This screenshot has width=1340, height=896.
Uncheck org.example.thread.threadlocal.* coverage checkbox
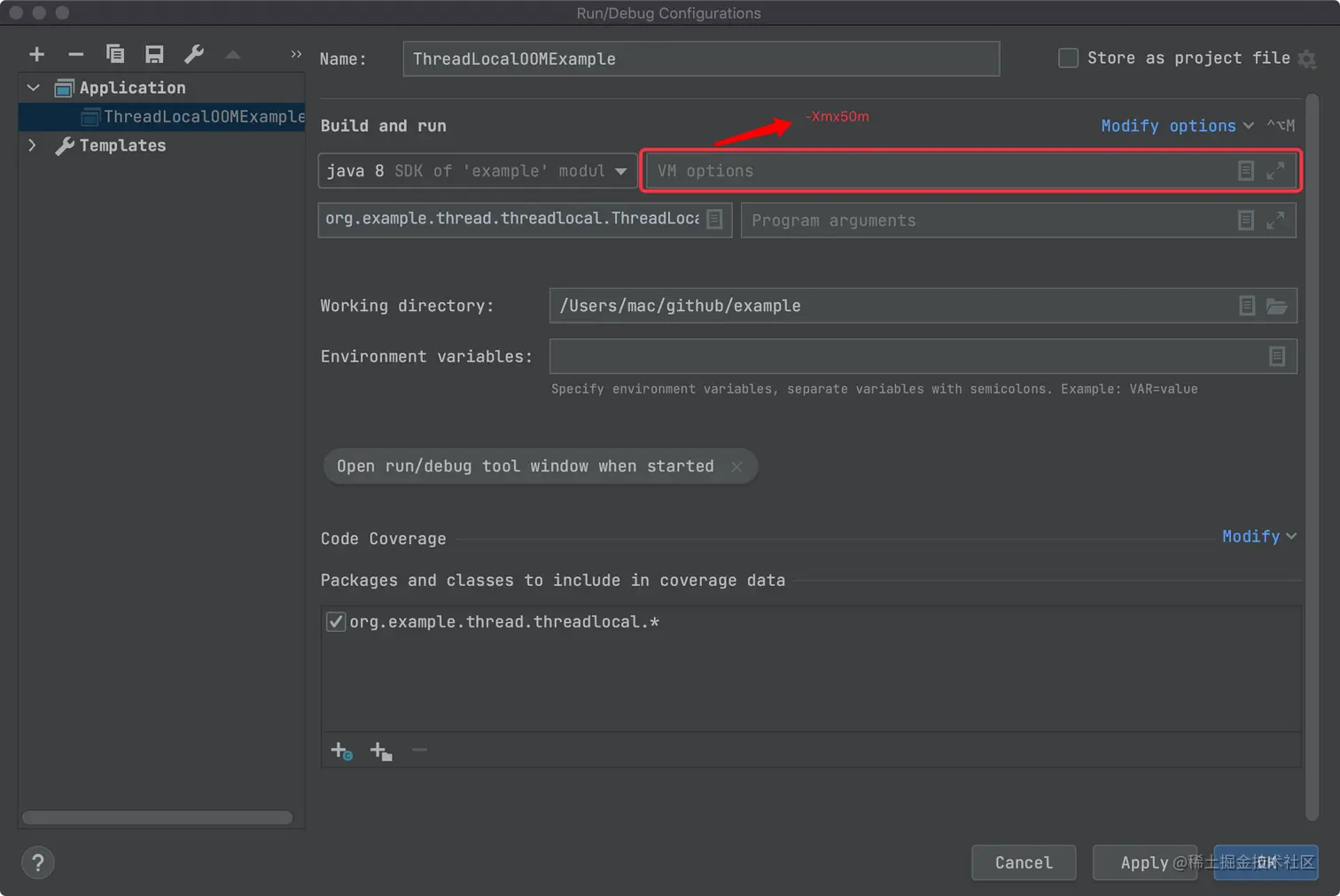[x=336, y=622]
